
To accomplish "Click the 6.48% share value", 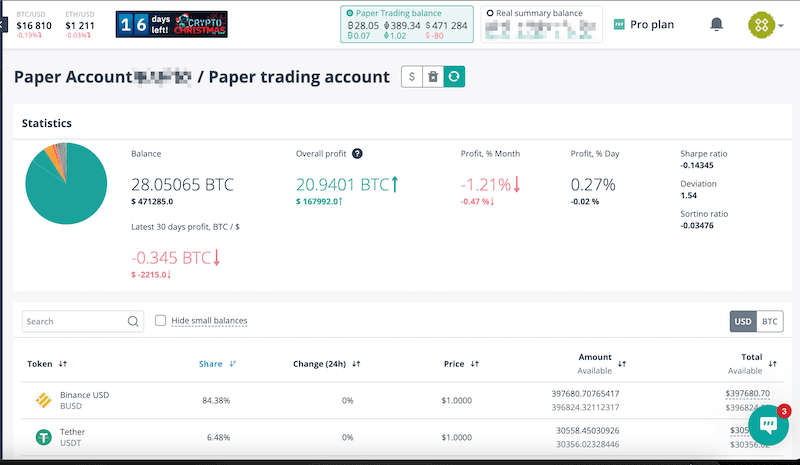I will click(x=218, y=437).
